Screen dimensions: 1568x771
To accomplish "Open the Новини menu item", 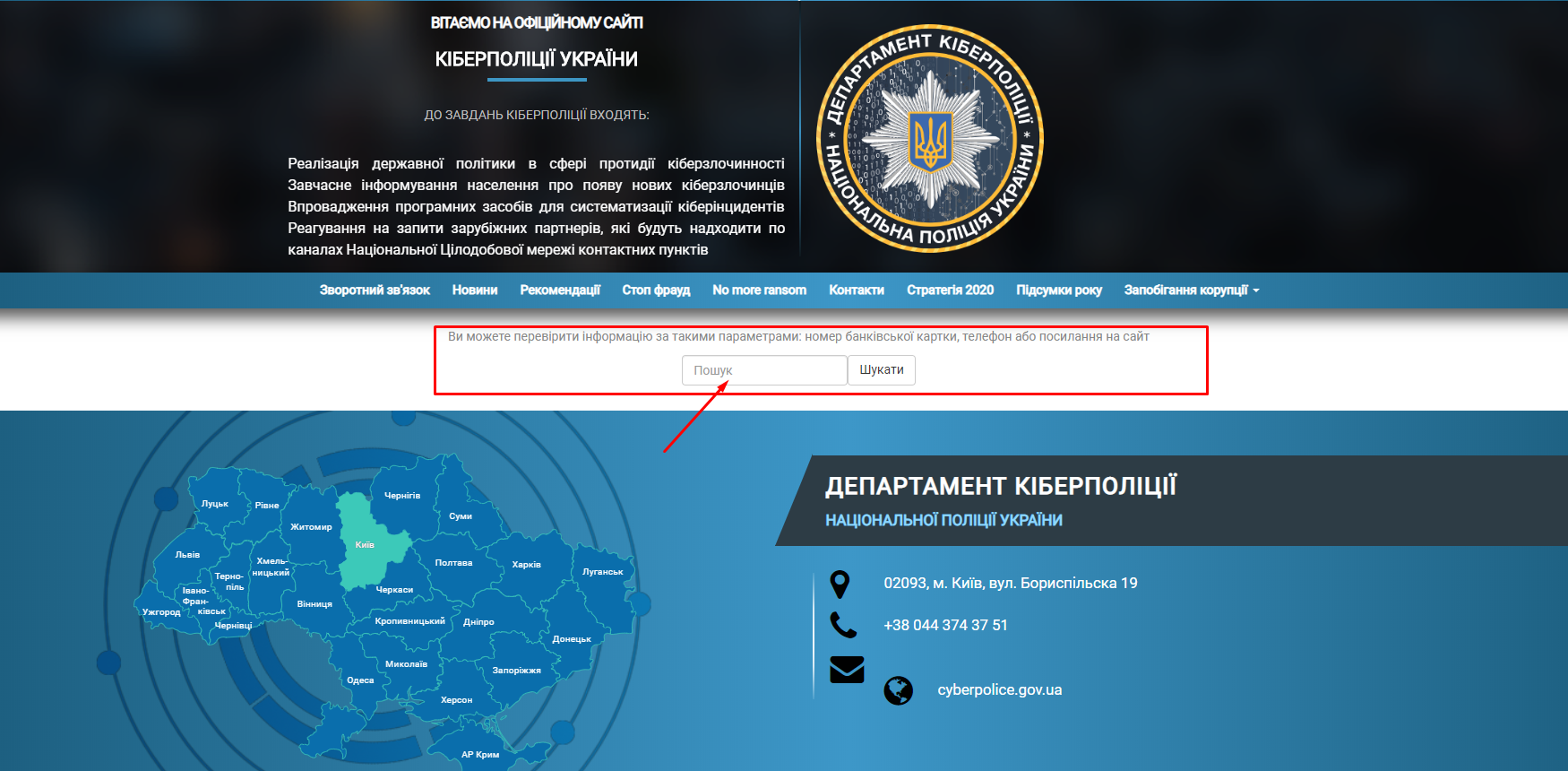I will (475, 290).
